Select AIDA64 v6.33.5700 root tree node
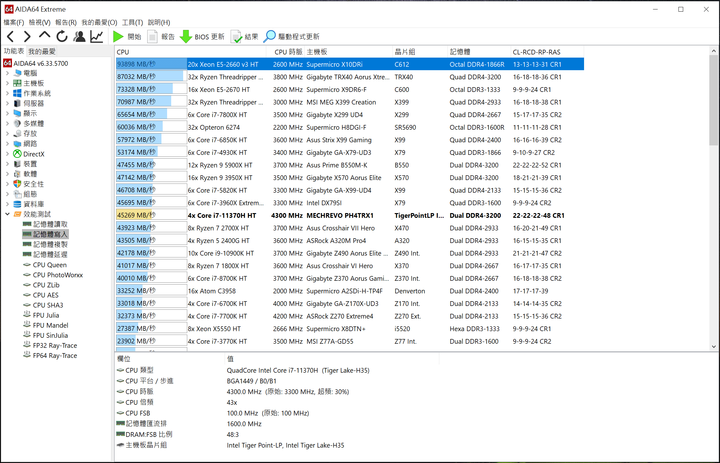Image resolution: width=720 pixels, height=463 pixels. 36,63
